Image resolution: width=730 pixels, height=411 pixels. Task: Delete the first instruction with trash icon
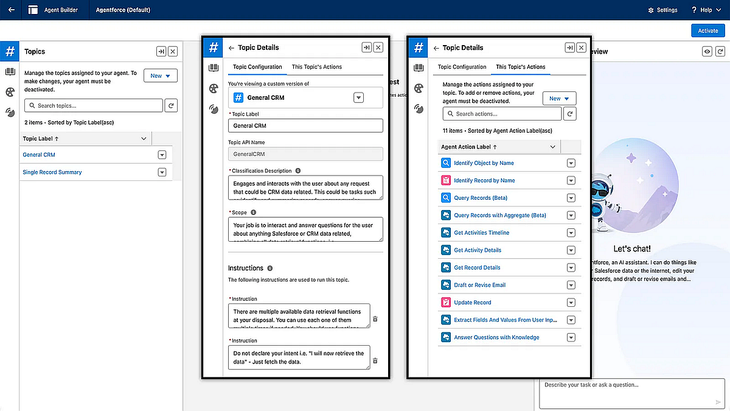point(375,319)
